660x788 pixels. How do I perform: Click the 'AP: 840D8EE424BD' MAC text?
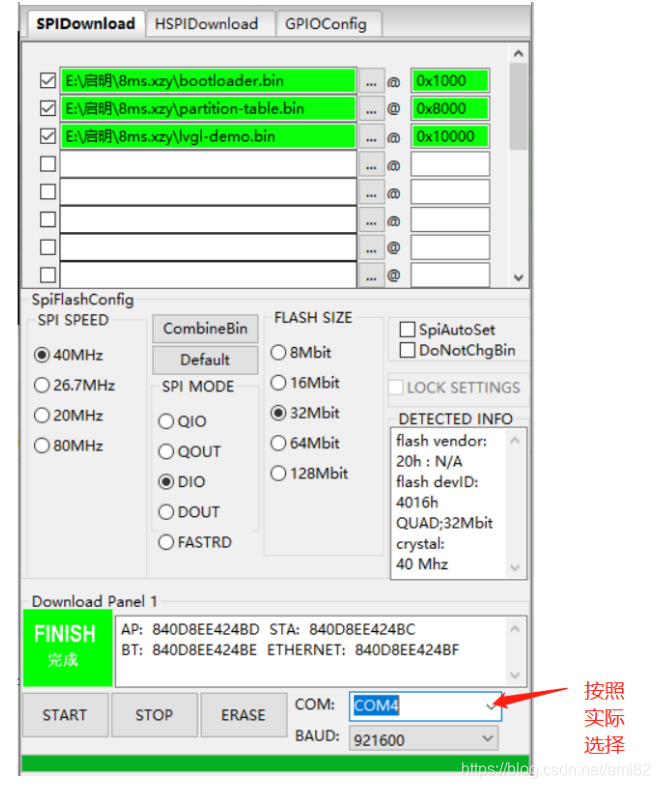coord(190,630)
